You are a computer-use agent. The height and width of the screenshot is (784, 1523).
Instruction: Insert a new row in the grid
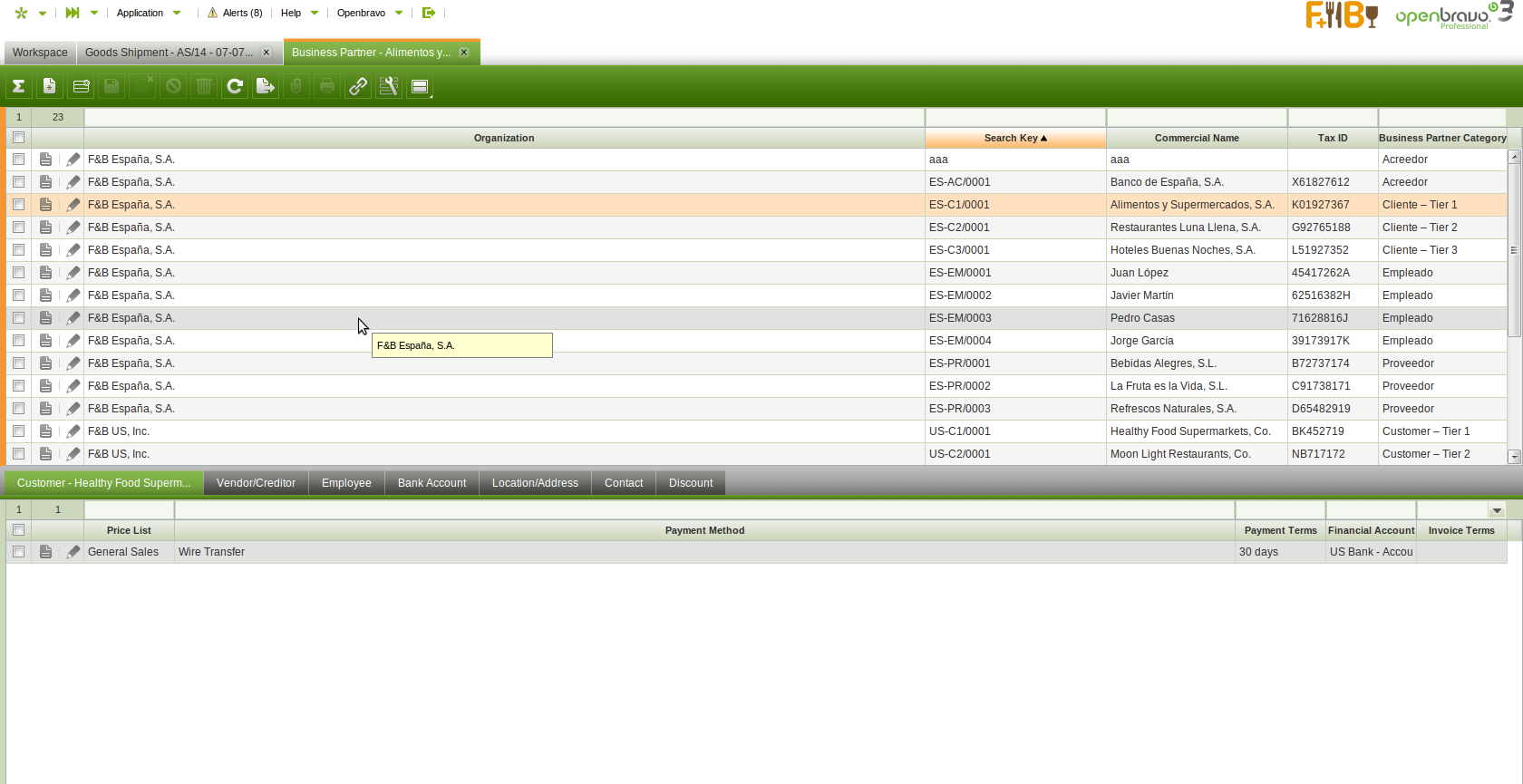(81, 86)
